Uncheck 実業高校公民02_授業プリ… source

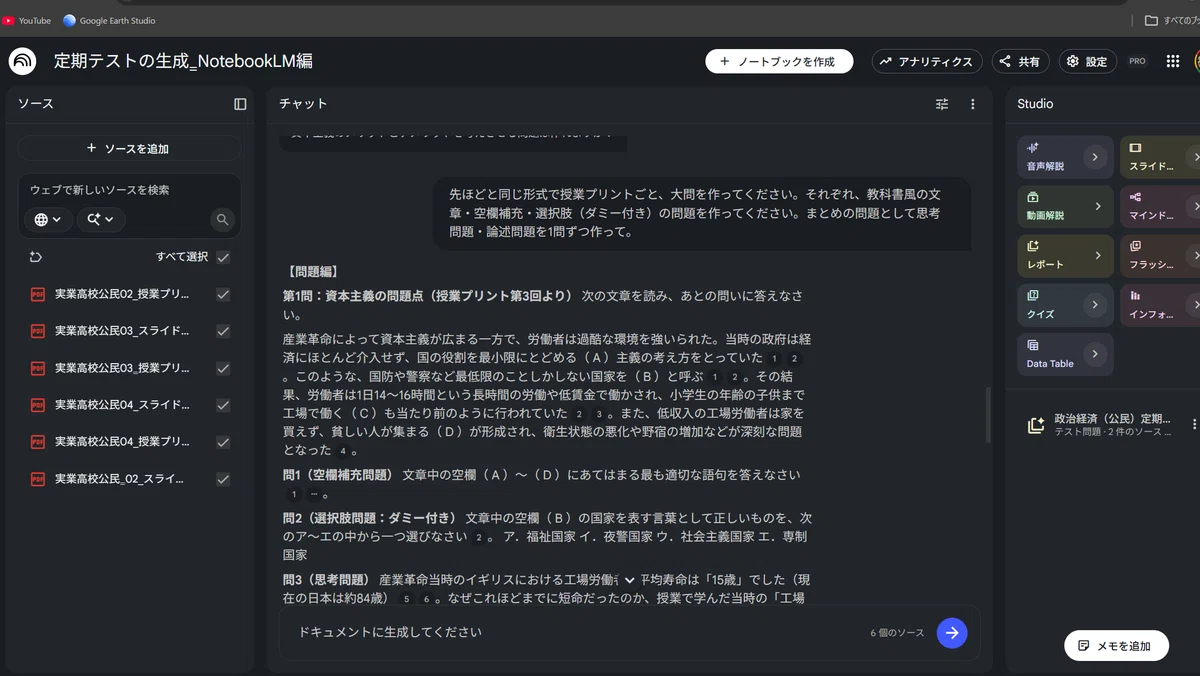point(223,294)
